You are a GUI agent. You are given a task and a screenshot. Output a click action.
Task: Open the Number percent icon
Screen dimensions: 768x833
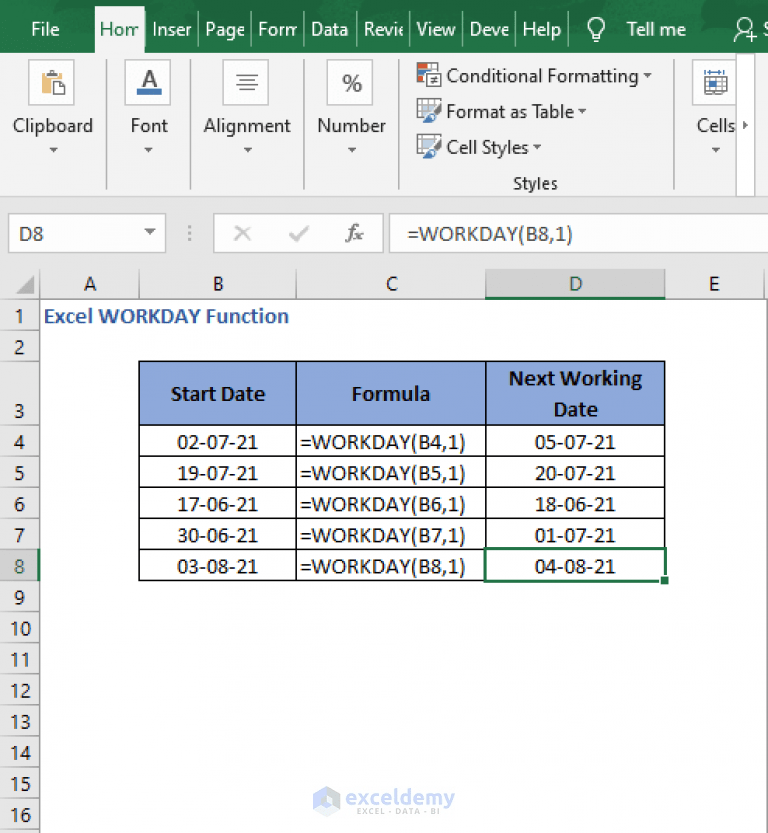point(351,82)
